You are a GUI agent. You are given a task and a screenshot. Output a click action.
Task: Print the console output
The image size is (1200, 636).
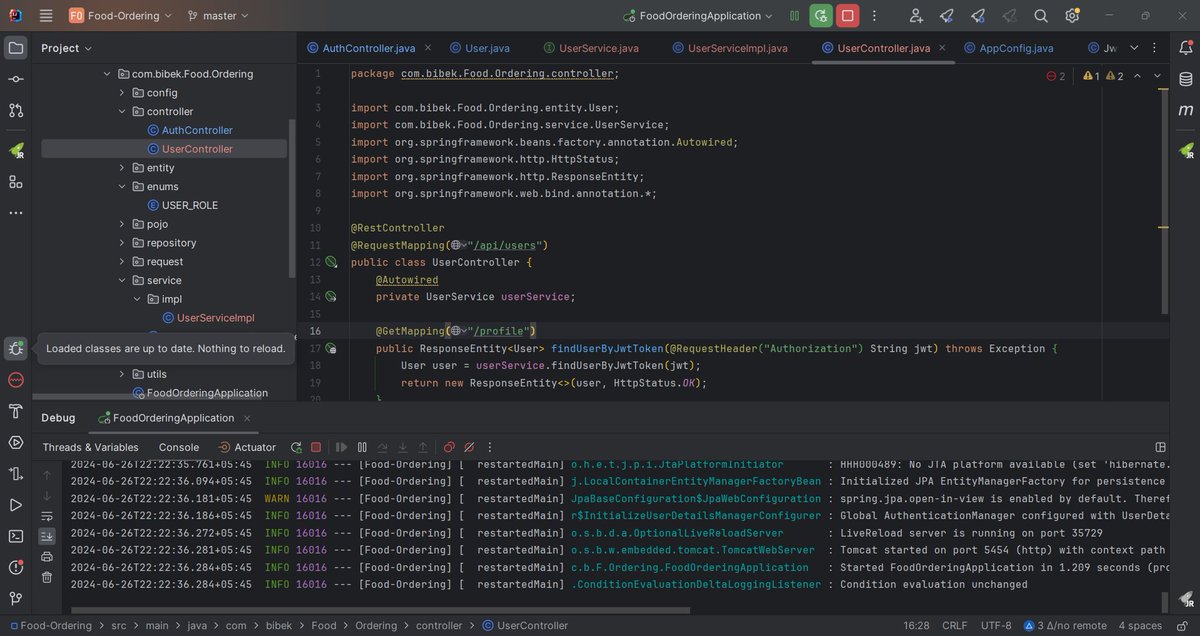click(x=46, y=557)
